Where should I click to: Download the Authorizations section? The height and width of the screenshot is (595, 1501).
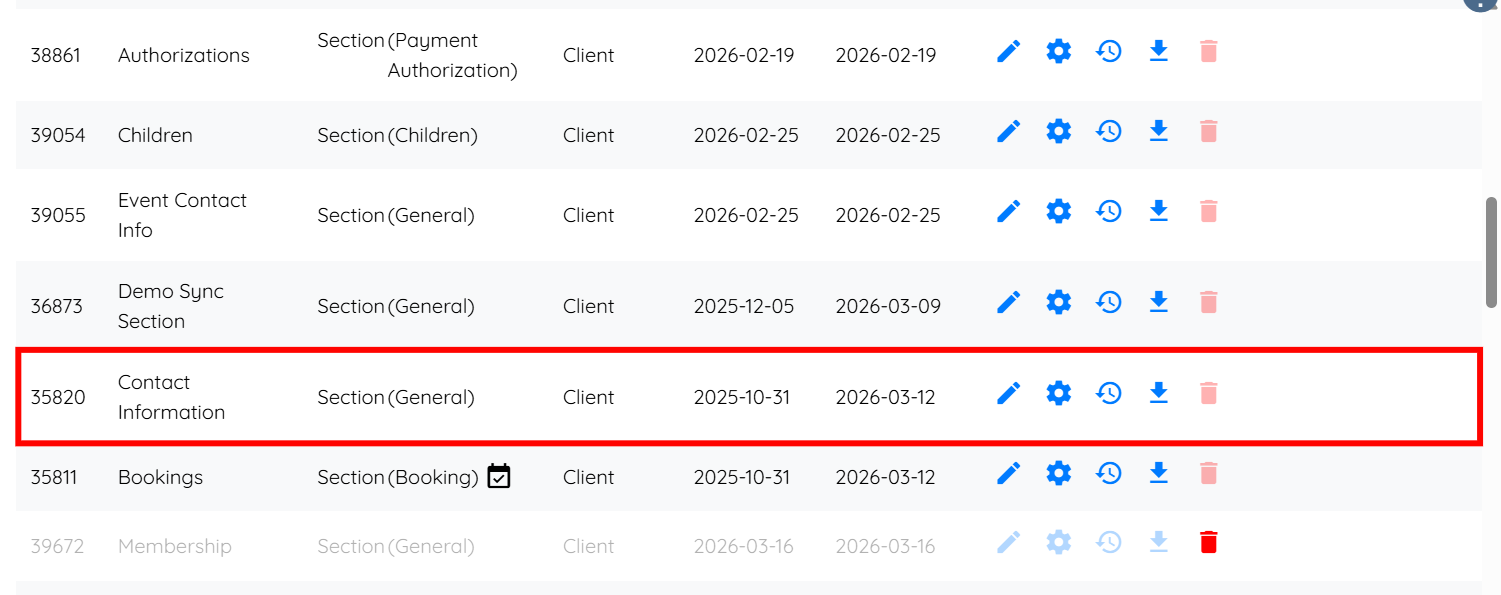click(1158, 51)
